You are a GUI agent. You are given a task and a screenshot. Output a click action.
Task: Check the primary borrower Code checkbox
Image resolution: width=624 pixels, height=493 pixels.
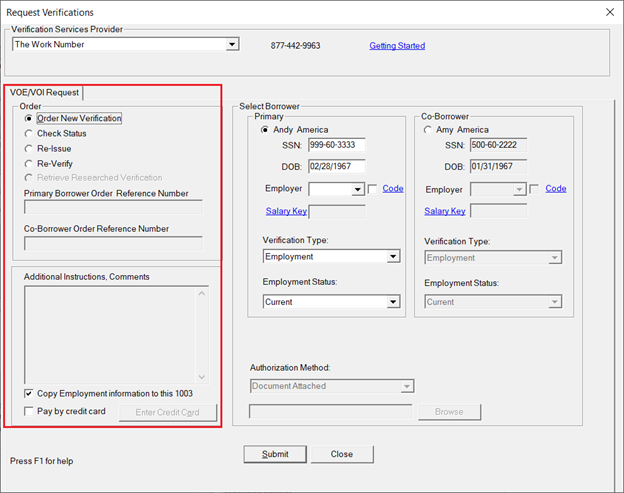click(x=373, y=189)
